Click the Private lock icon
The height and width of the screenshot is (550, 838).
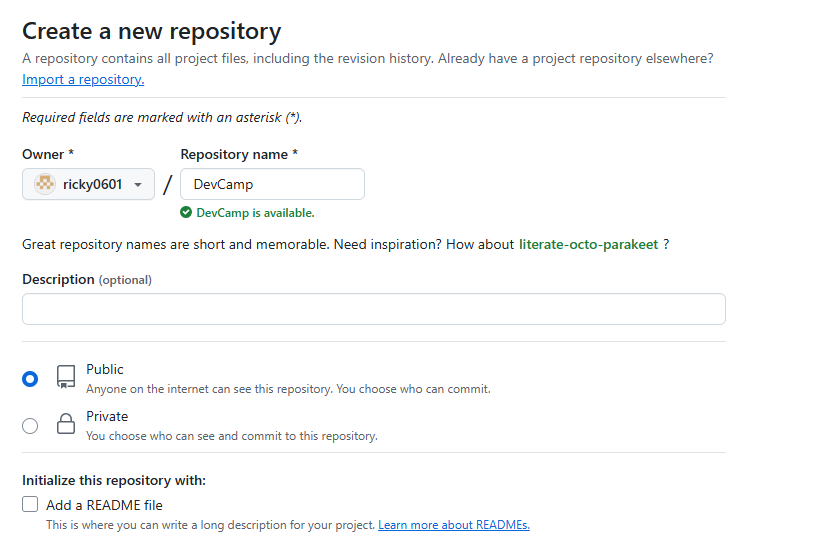(66, 424)
